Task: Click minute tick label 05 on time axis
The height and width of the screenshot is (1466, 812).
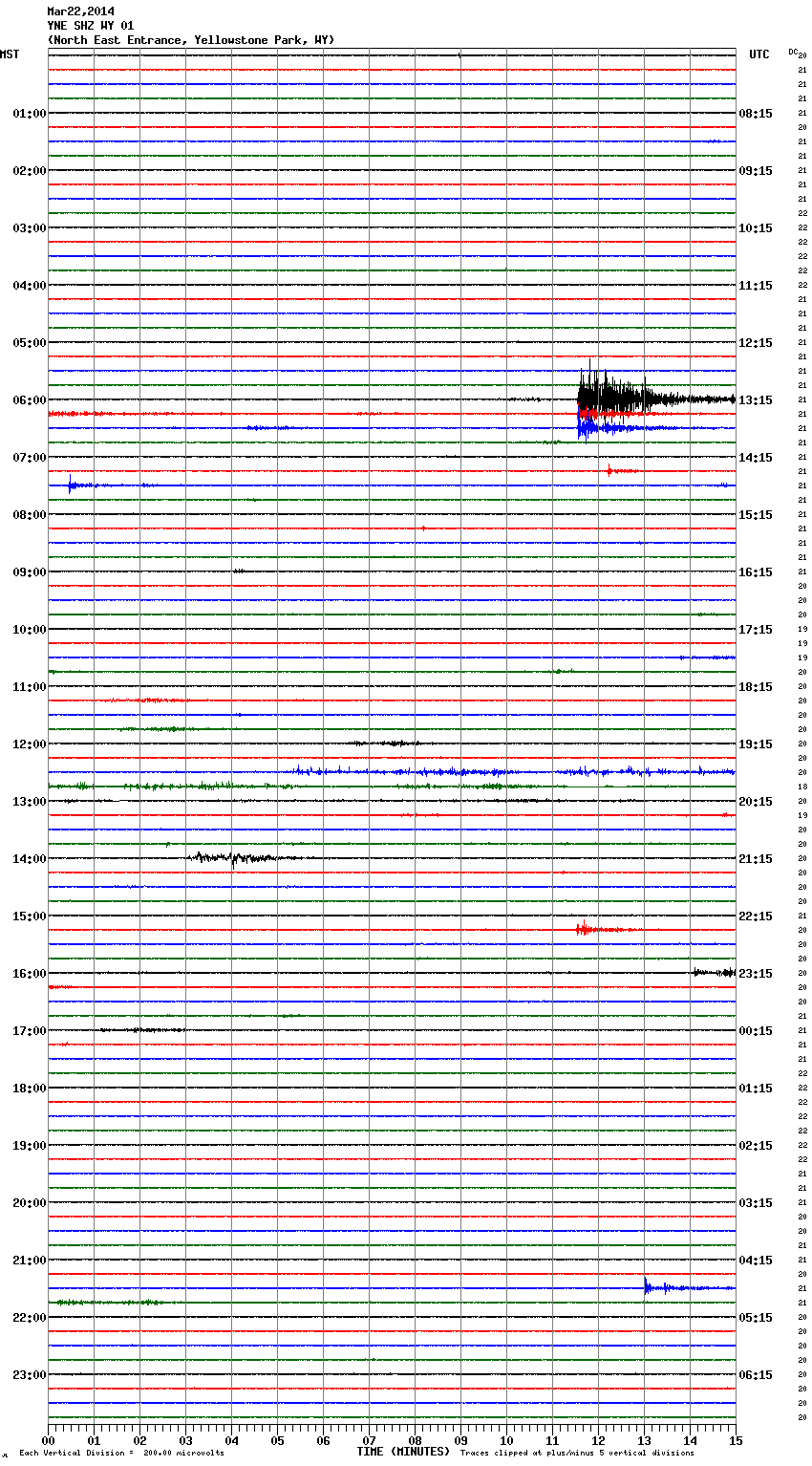Action: click(x=277, y=1440)
